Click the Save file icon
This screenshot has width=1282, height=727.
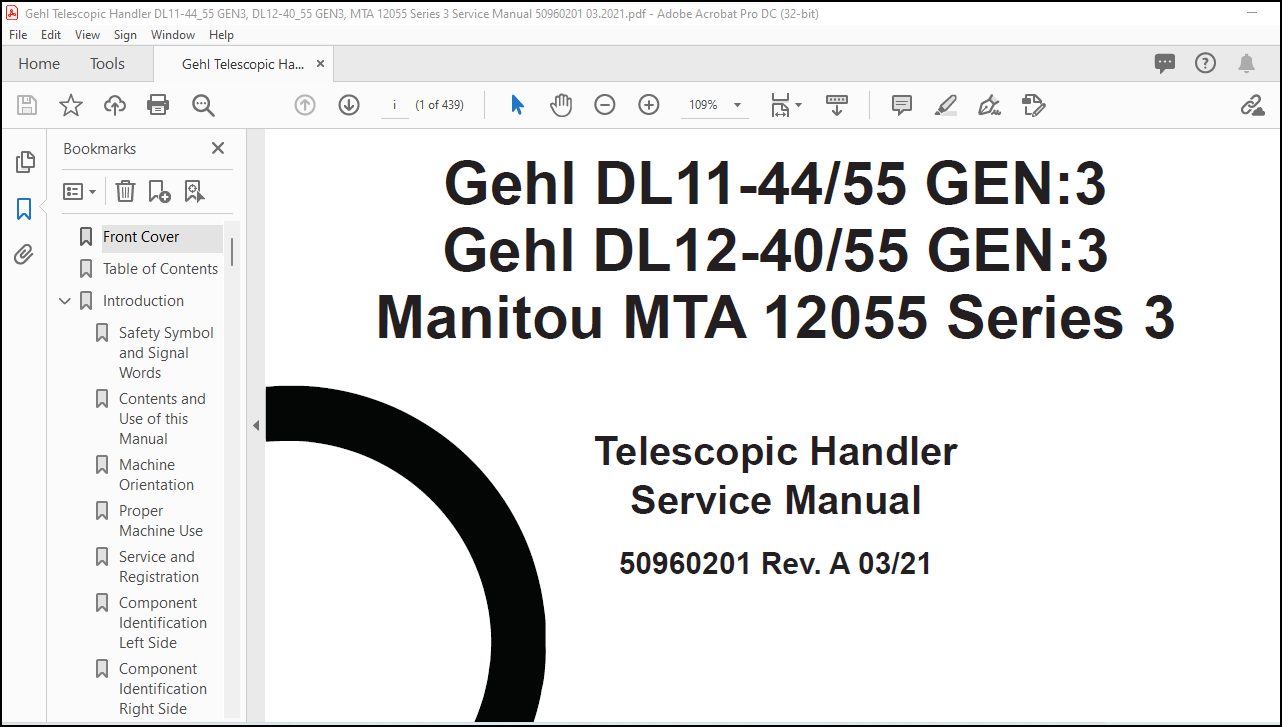coord(27,105)
